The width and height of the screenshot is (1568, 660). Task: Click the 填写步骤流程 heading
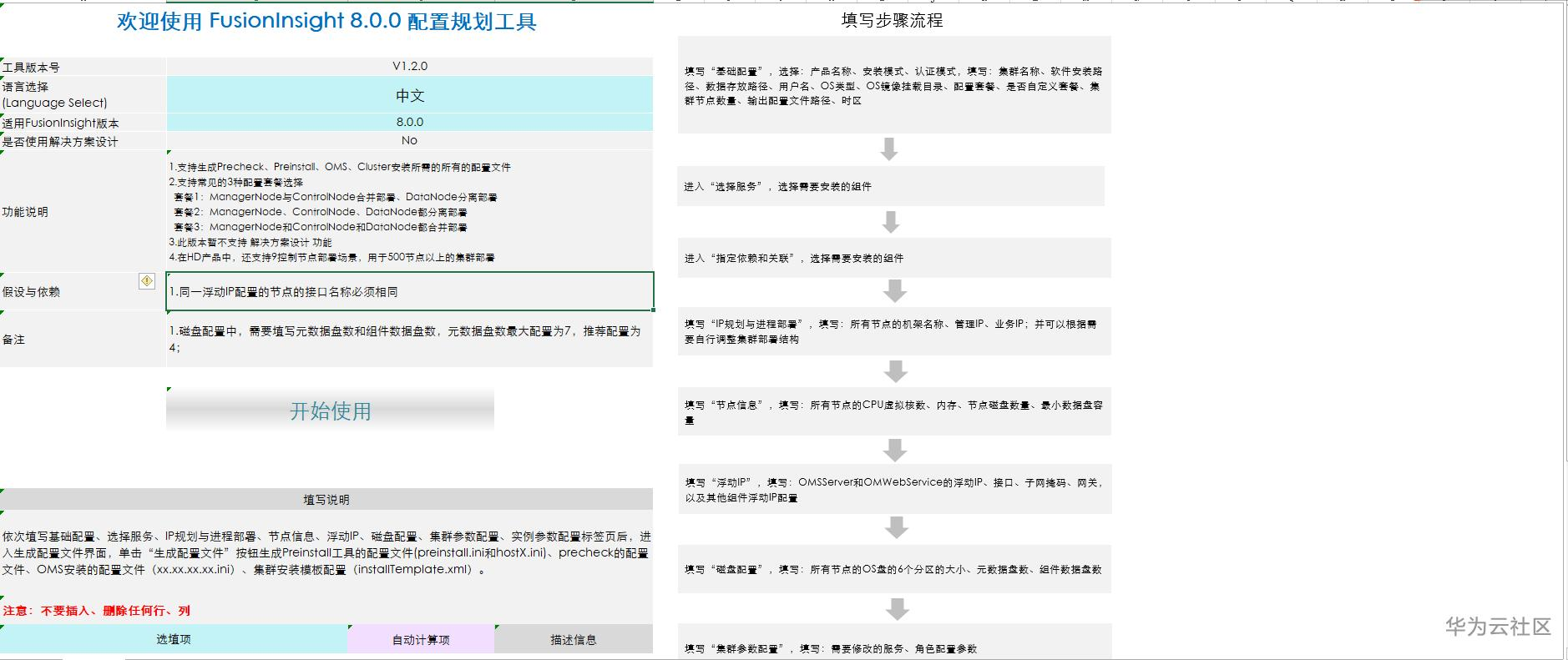(x=893, y=20)
